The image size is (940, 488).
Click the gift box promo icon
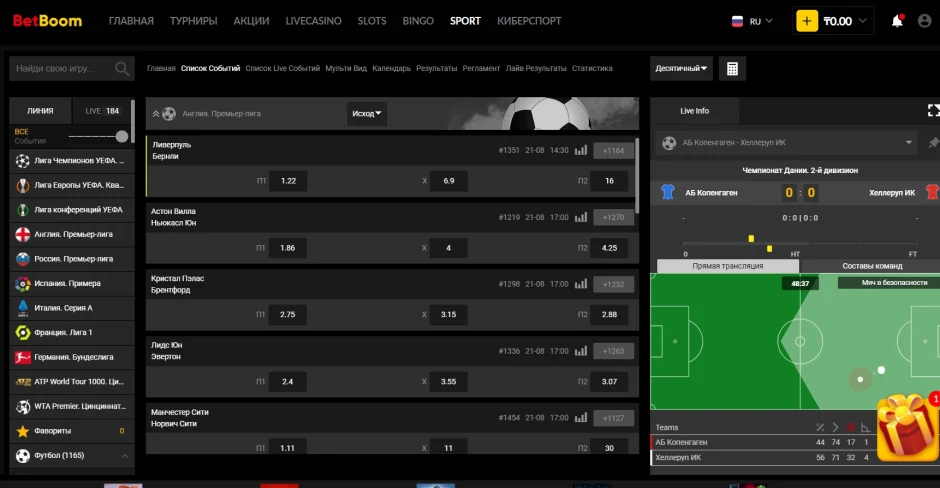(x=907, y=427)
